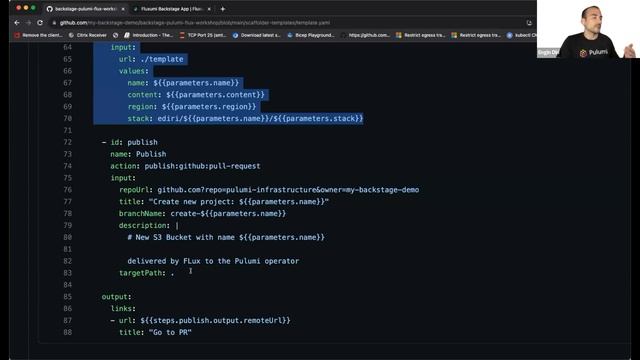Close the GitHub backstage-pulumi-flux tab
The width and height of the screenshot is (640, 360).
[x=123, y=9]
